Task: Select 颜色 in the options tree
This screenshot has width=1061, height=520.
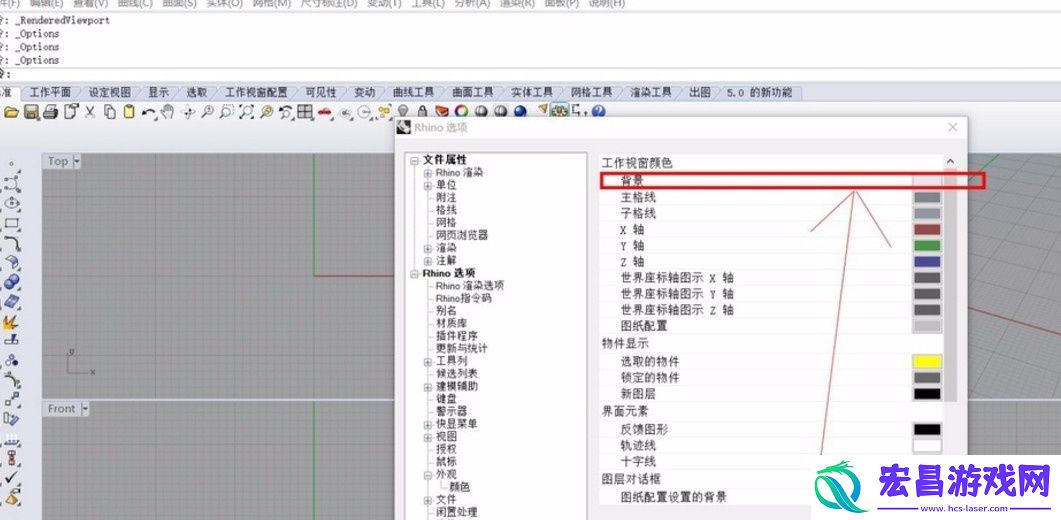Action: pos(459,487)
